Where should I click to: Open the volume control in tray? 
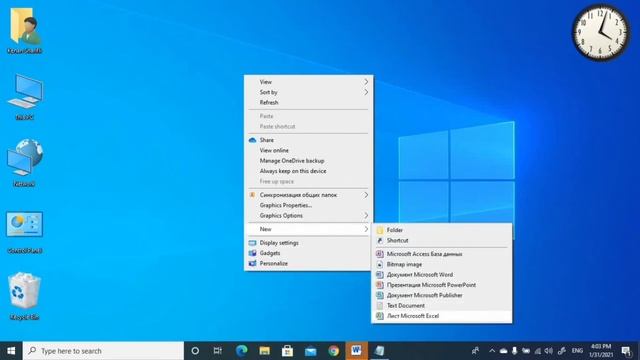(549, 351)
